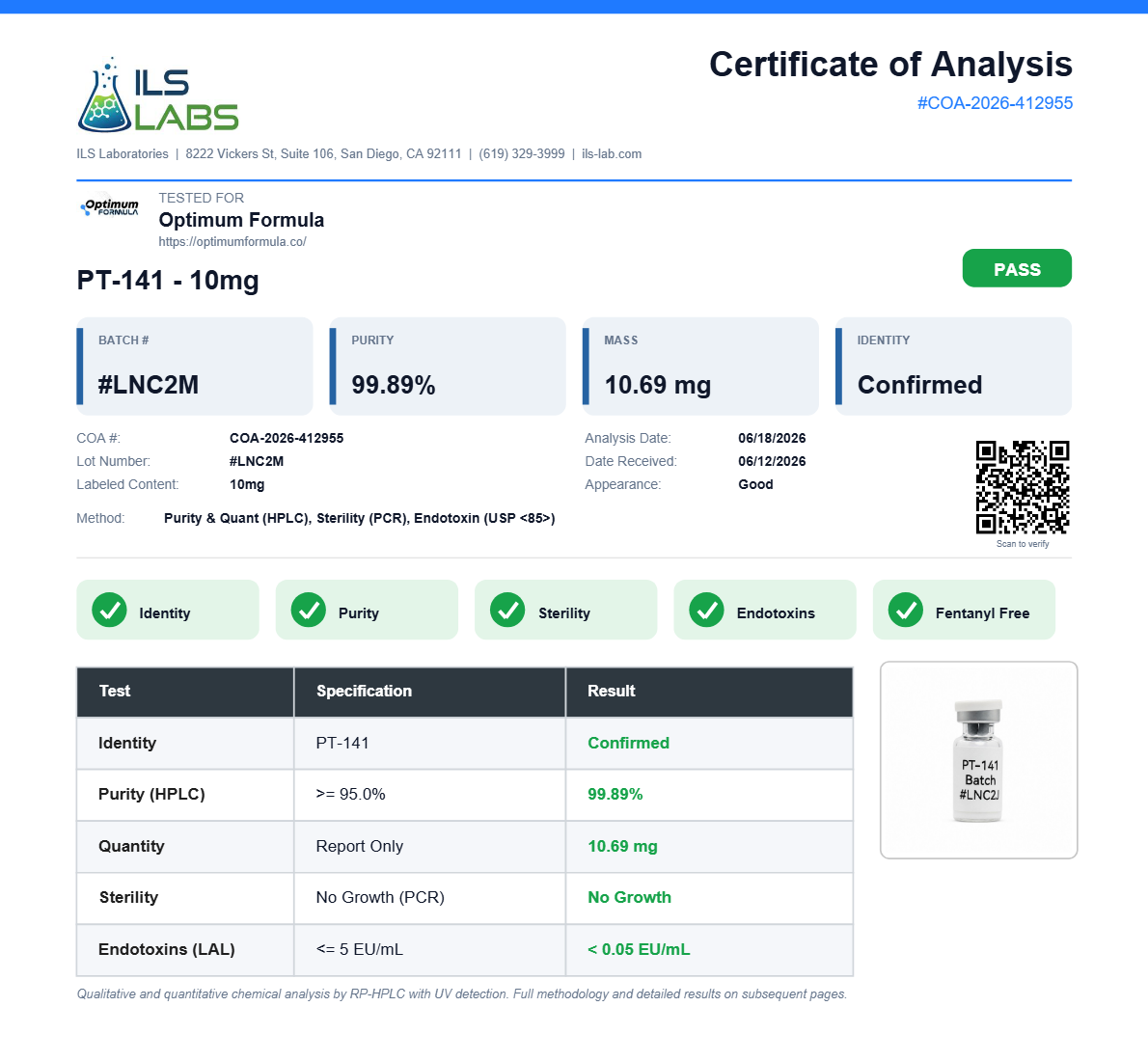The height and width of the screenshot is (1061, 1148).
Task: Click the ILS Labs flask logo
Action: tap(157, 95)
